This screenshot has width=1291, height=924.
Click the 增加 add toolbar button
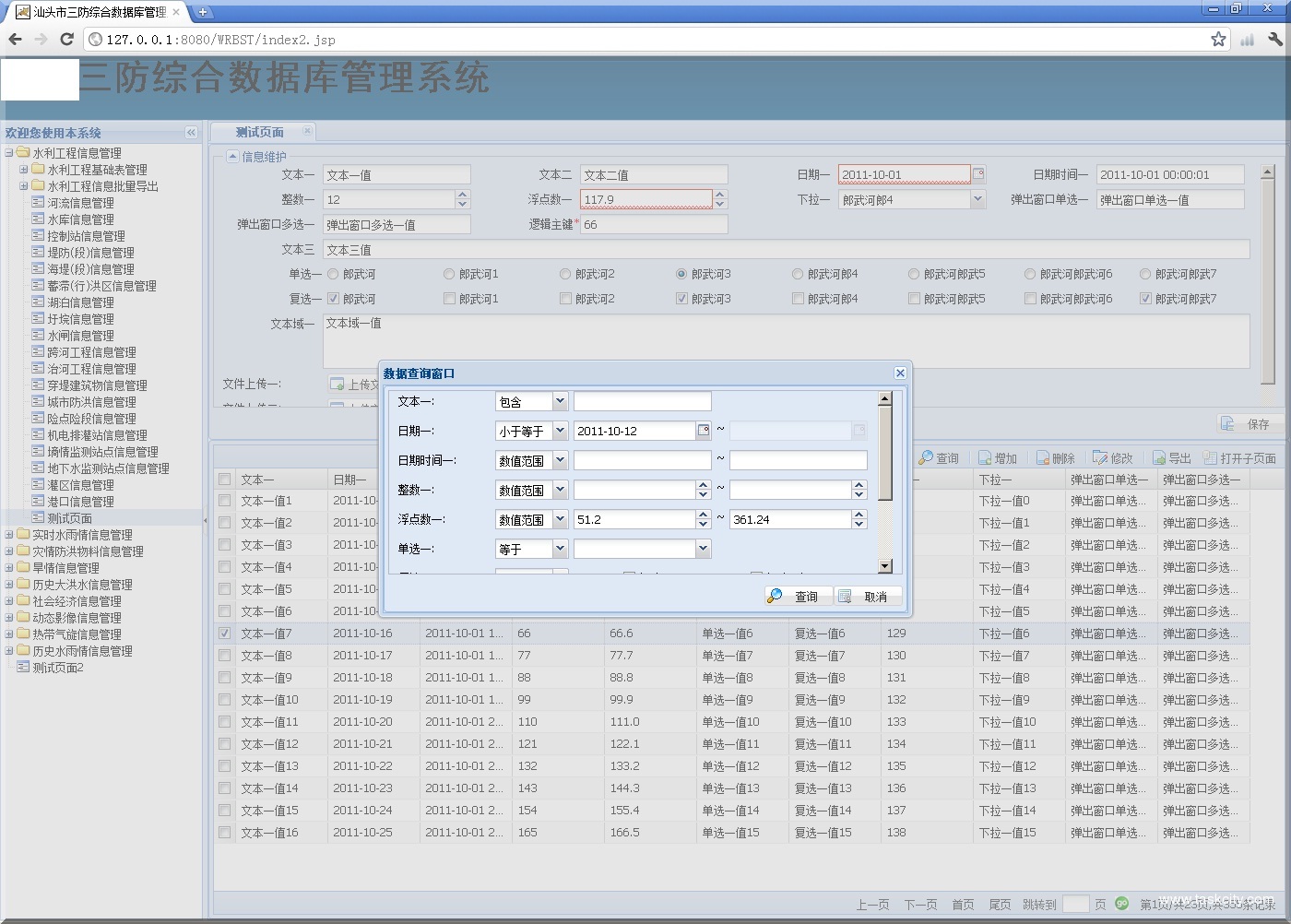(x=997, y=458)
